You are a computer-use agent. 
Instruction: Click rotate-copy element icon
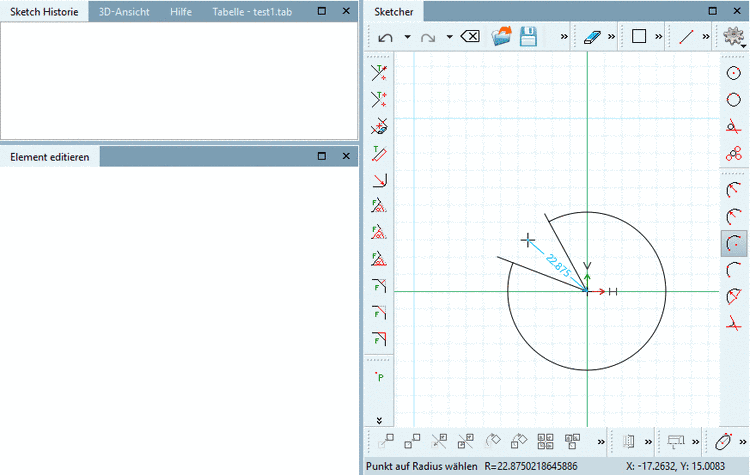pyautogui.click(x=519, y=442)
